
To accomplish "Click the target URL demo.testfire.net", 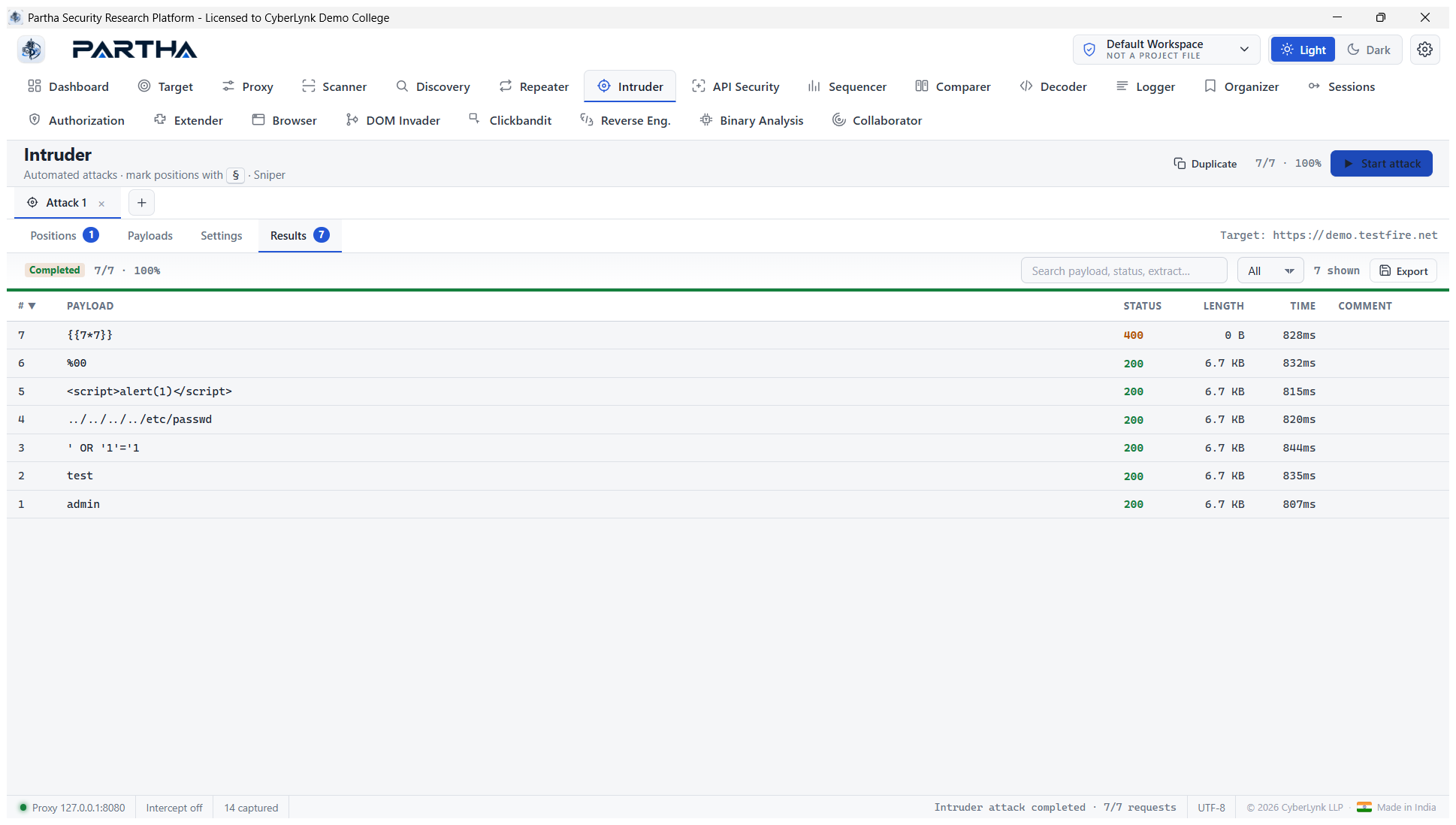I will (1355, 235).
